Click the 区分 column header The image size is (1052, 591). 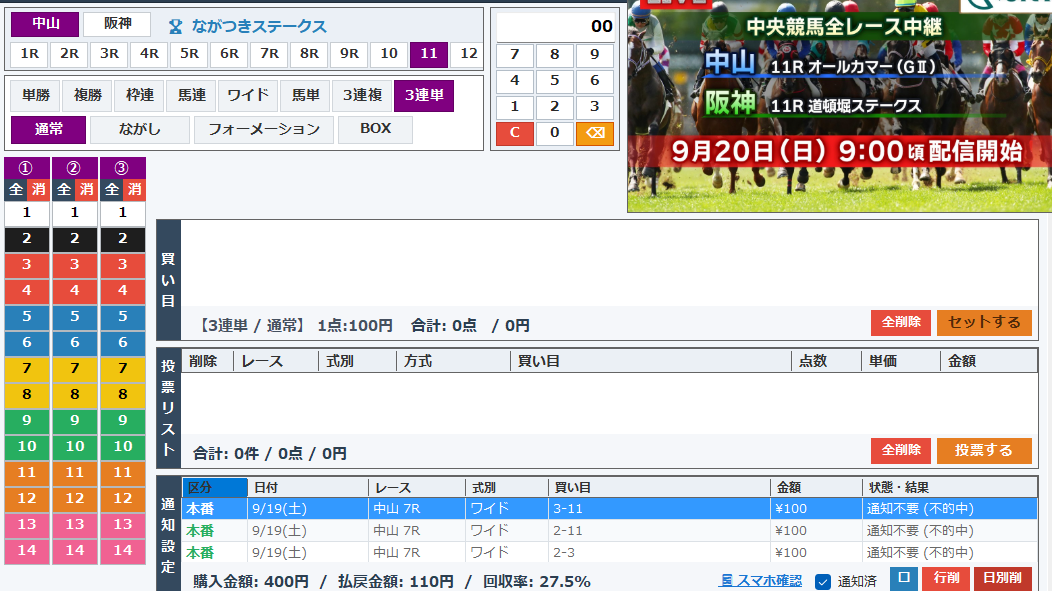click(215, 488)
